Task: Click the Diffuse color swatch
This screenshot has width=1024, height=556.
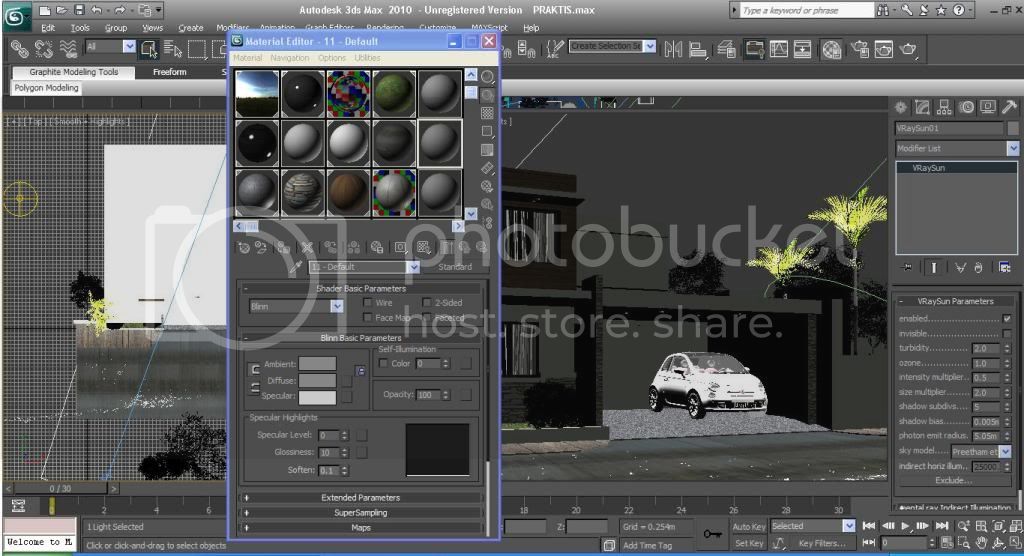Action: pos(317,380)
